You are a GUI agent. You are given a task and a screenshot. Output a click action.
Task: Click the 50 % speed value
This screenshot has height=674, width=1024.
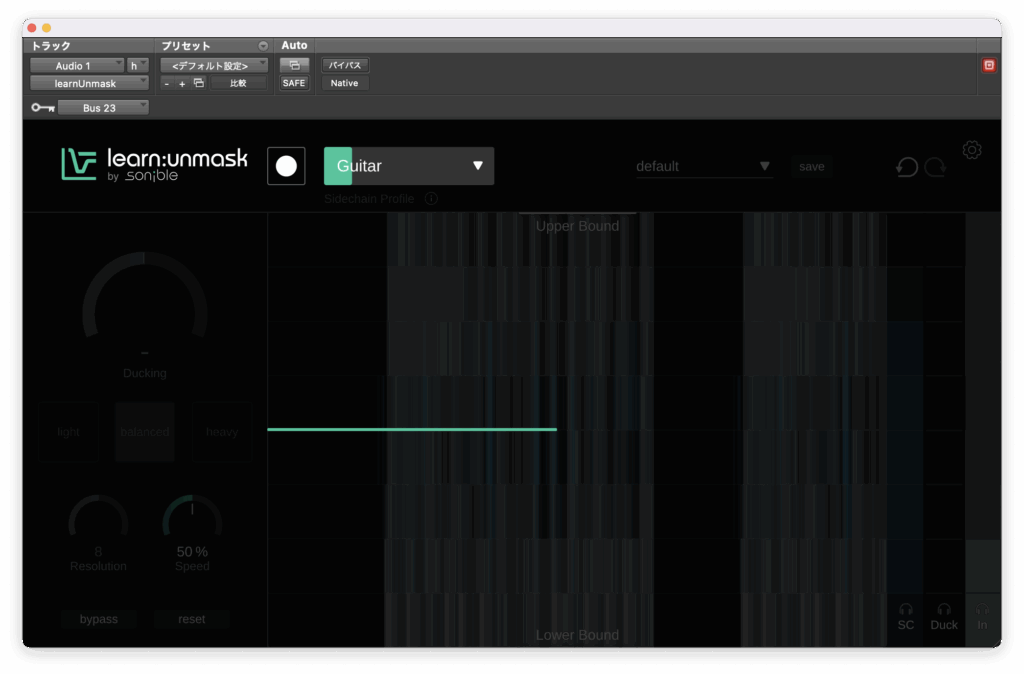pos(192,552)
